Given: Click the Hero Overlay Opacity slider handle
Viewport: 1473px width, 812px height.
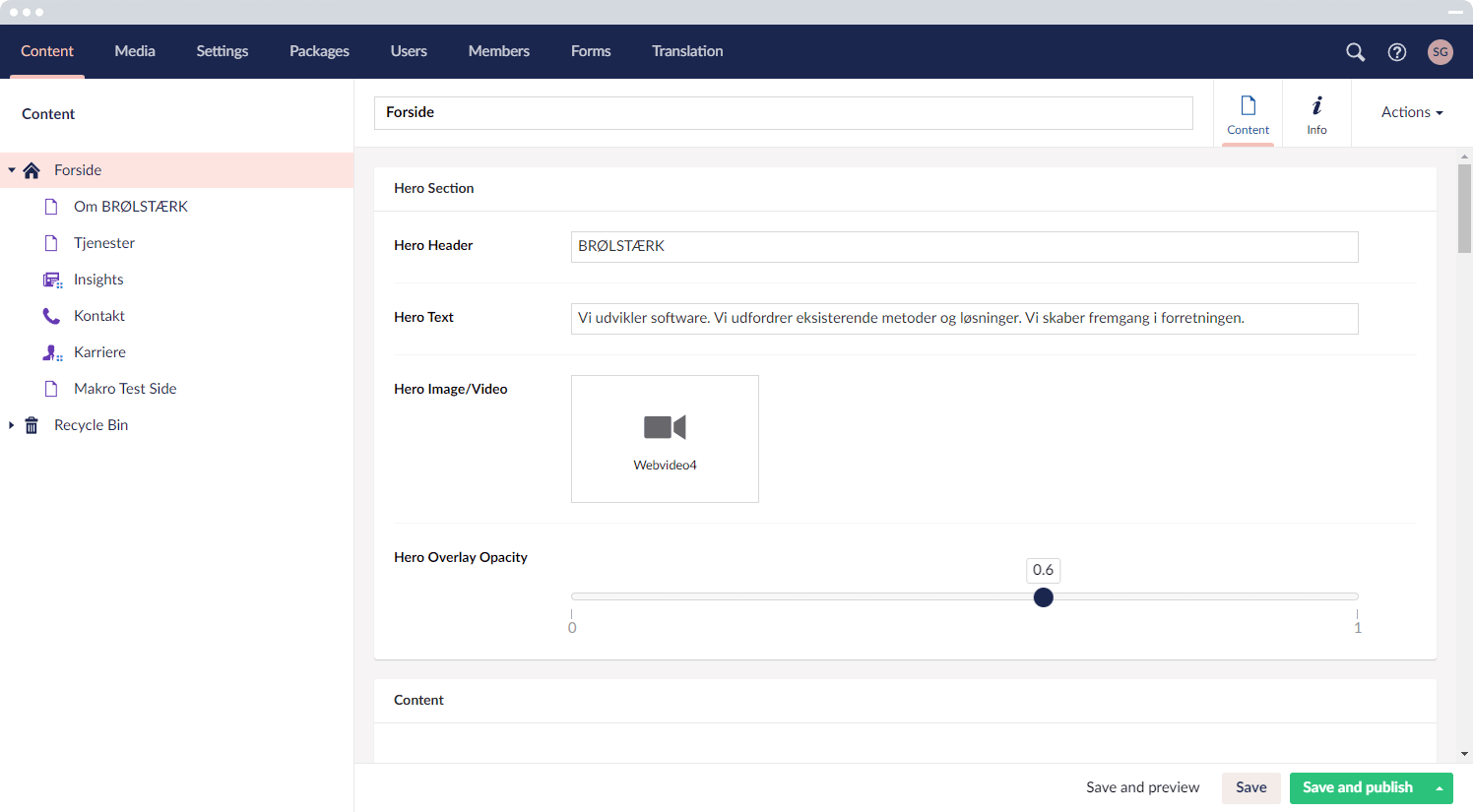Looking at the screenshot, I should point(1044,597).
